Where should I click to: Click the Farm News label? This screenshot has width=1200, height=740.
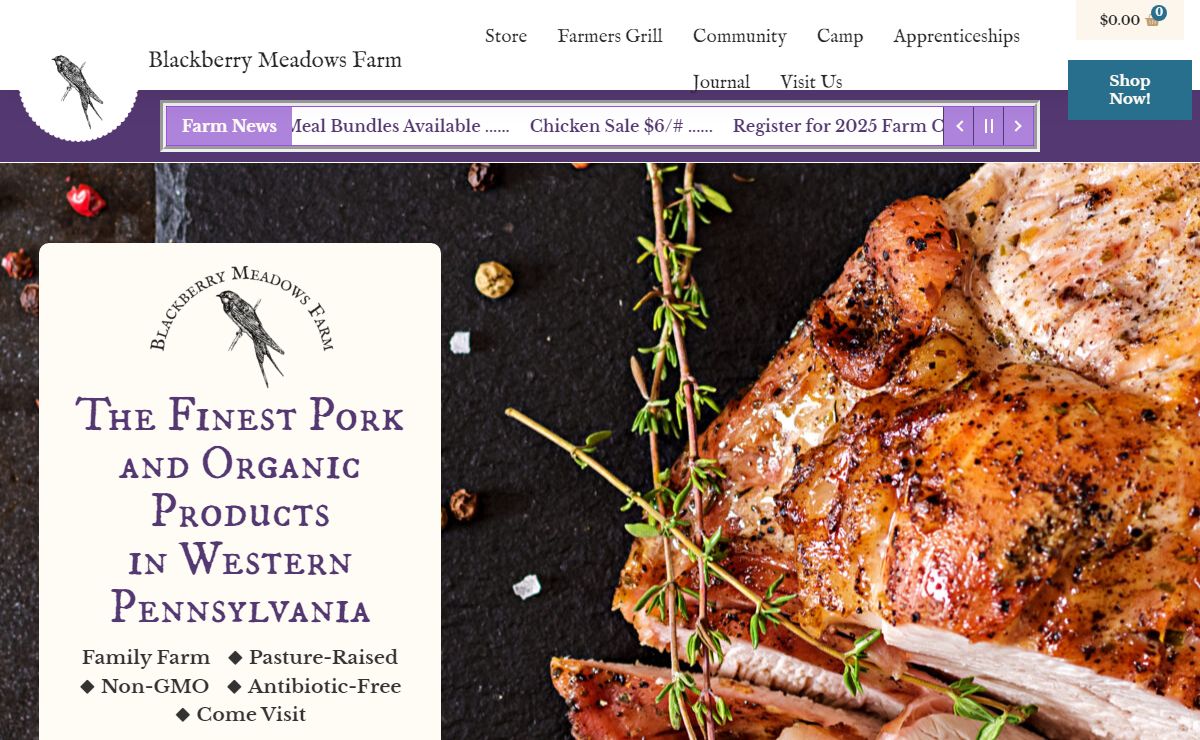229,126
